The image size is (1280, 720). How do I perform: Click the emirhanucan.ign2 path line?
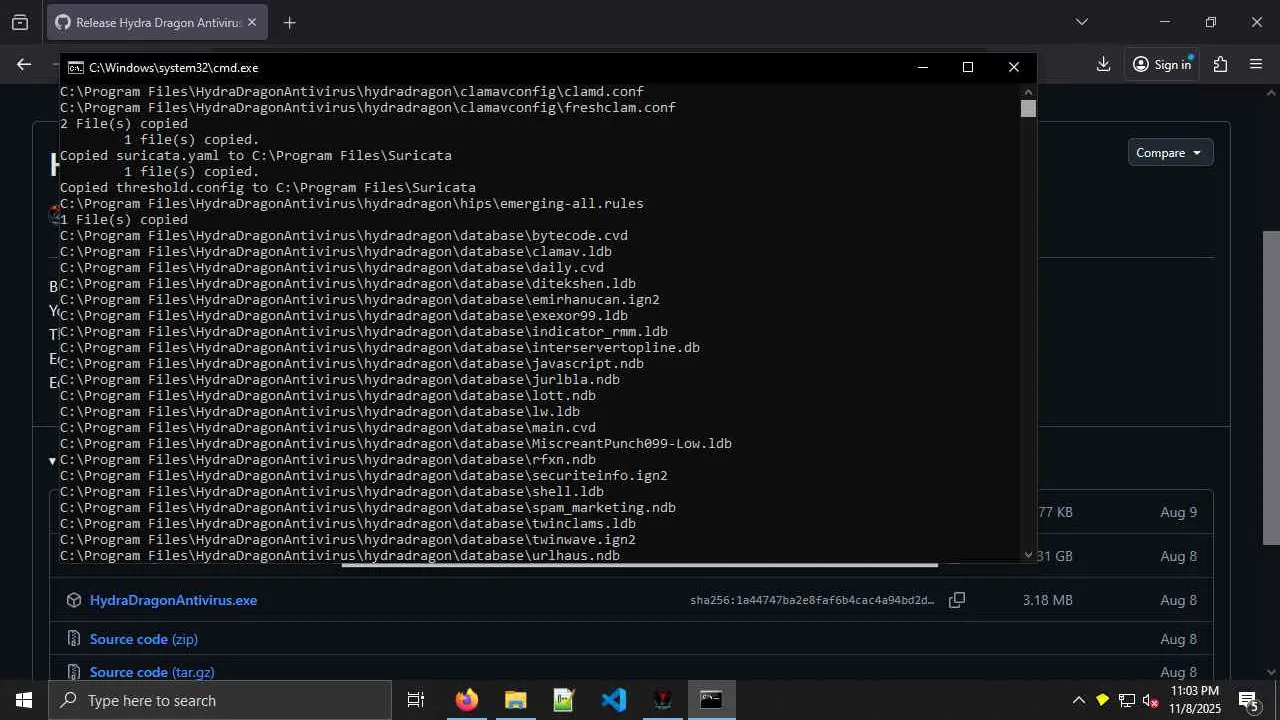click(359, 300)
